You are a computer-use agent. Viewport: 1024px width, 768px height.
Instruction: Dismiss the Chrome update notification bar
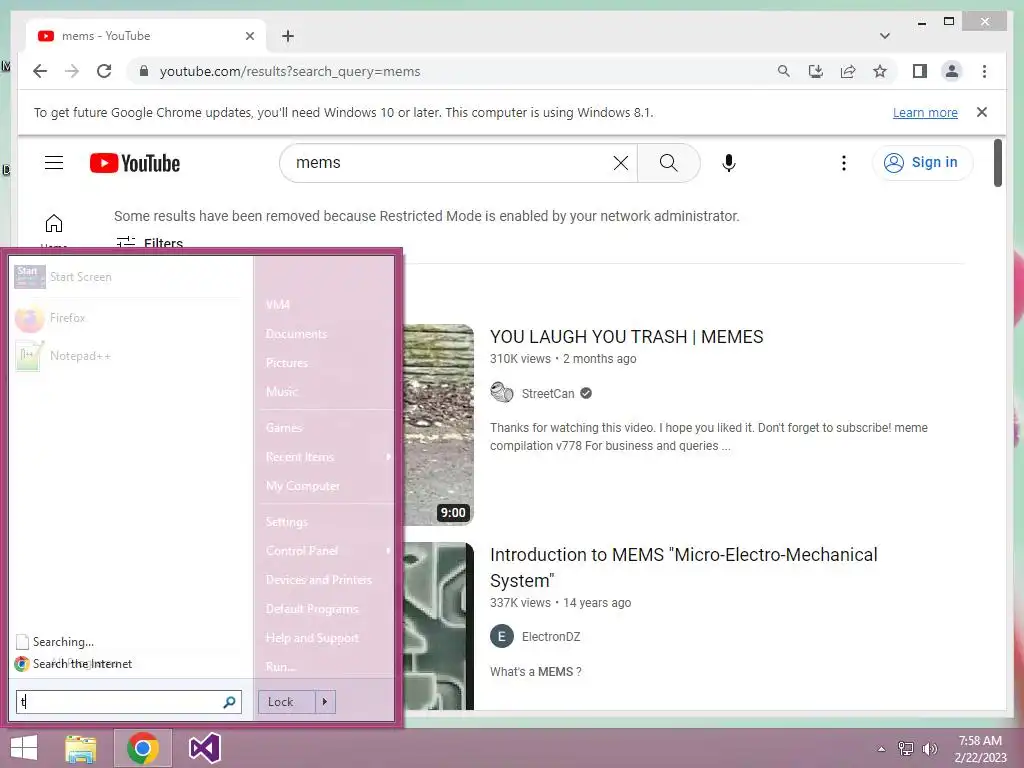tap(981, 112)
